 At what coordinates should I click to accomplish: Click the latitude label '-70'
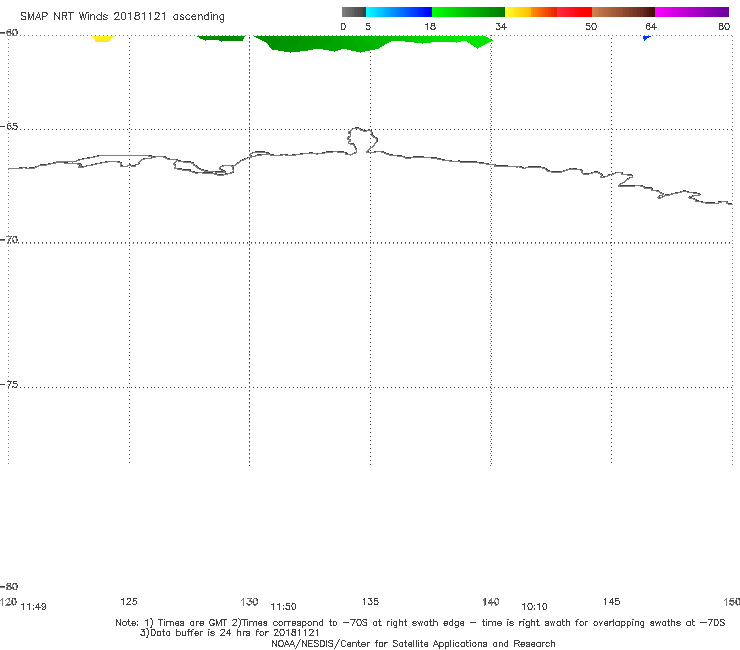9,240
